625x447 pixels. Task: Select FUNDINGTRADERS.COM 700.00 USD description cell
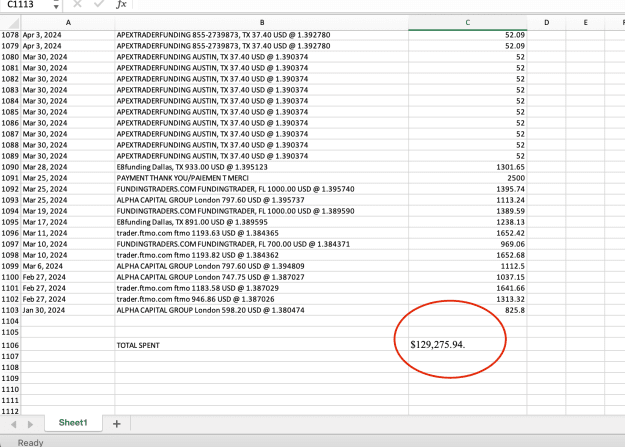[262, 244]
